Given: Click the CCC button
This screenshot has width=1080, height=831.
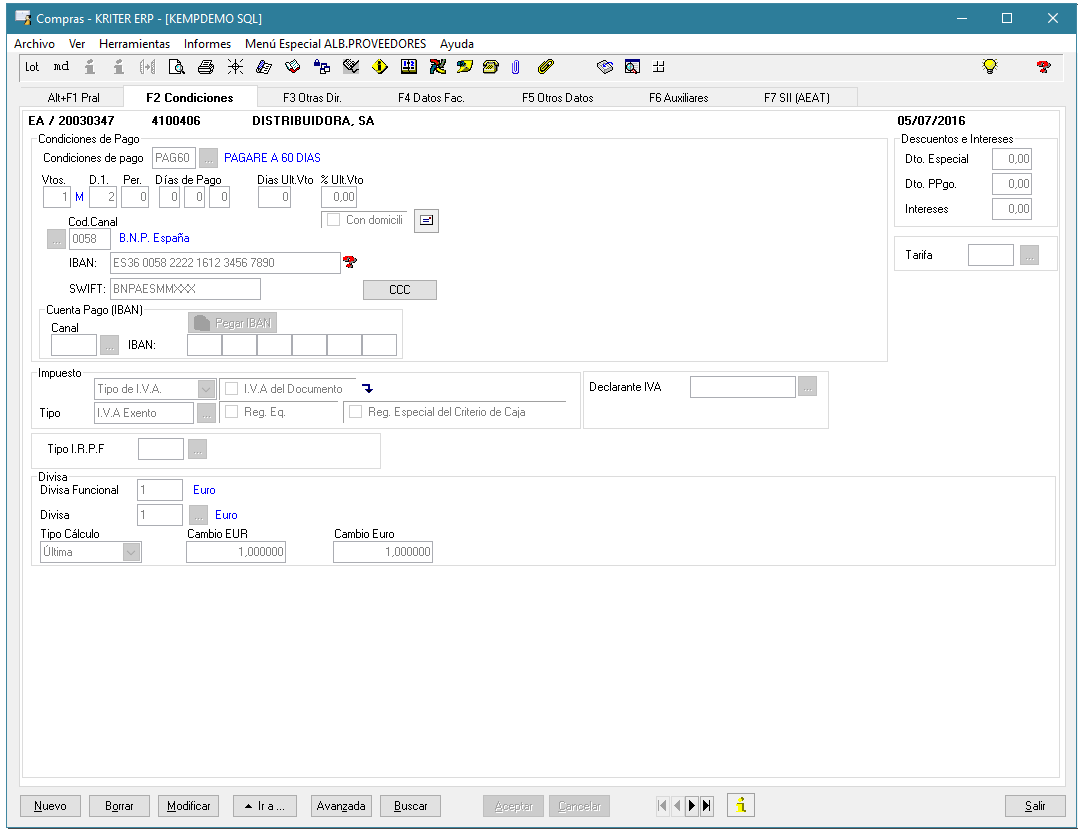Looking at the screenshot, I should pos(399,289).
